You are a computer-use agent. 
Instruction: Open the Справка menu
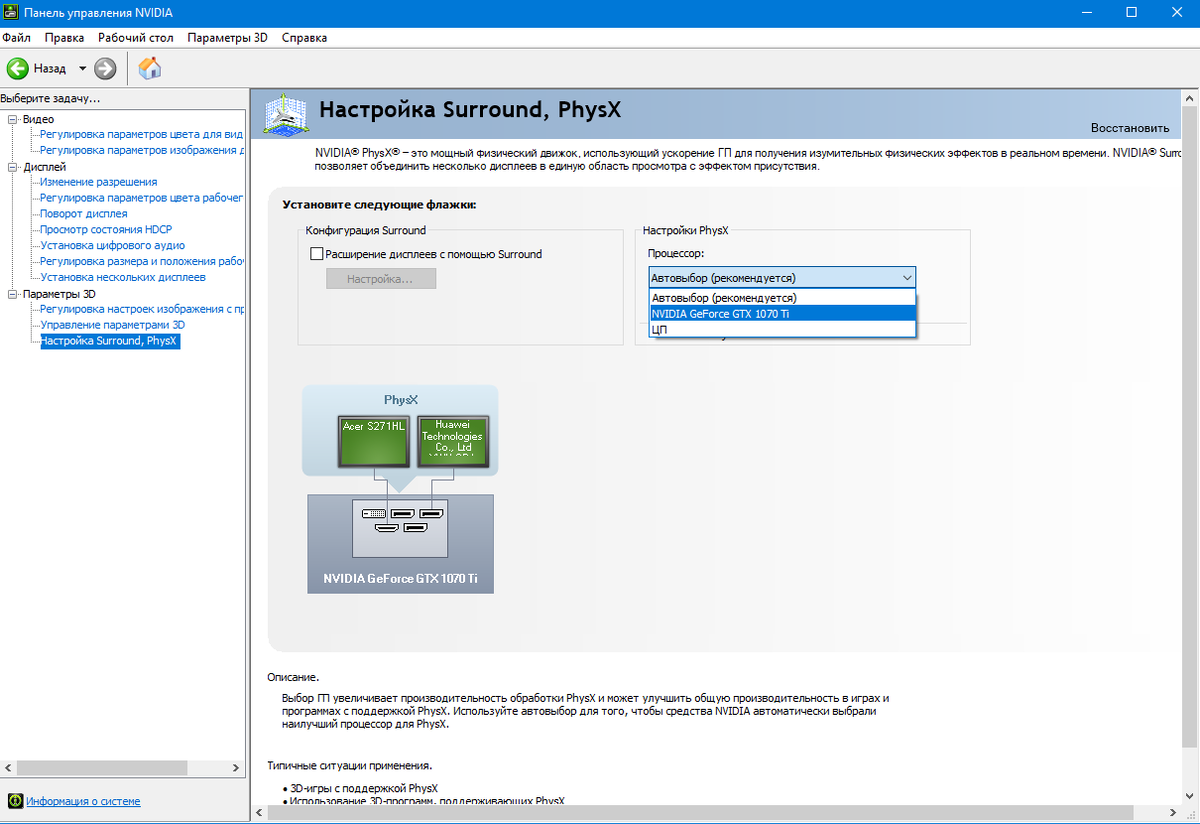pyautogui.click(x=304, y=38)
